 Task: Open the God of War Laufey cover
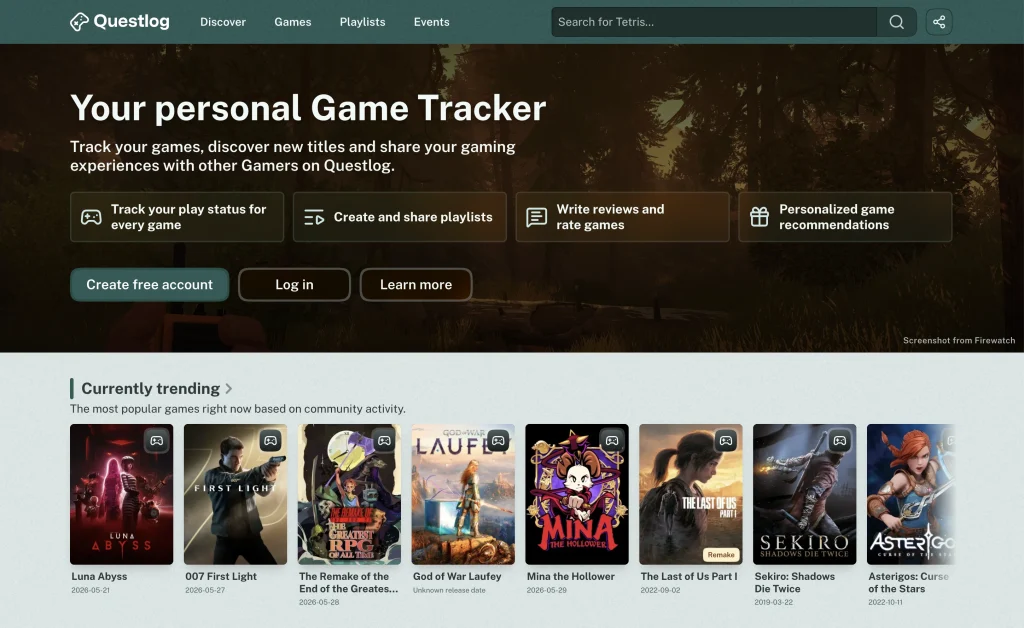click(463, 494)
